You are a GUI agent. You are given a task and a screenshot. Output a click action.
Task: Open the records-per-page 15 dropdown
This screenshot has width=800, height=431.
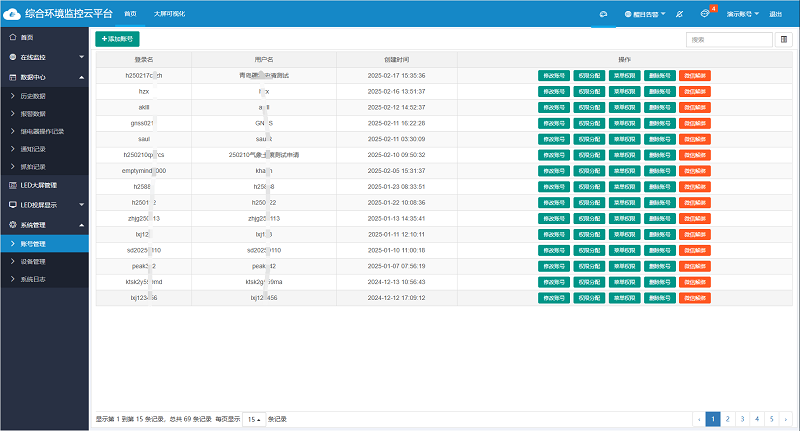(x=253, y=419)
